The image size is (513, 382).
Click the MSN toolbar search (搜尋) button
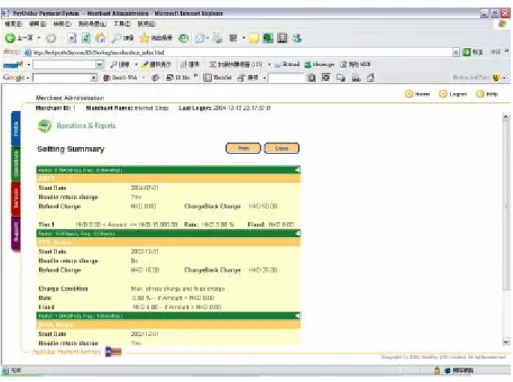pos(120,64)
